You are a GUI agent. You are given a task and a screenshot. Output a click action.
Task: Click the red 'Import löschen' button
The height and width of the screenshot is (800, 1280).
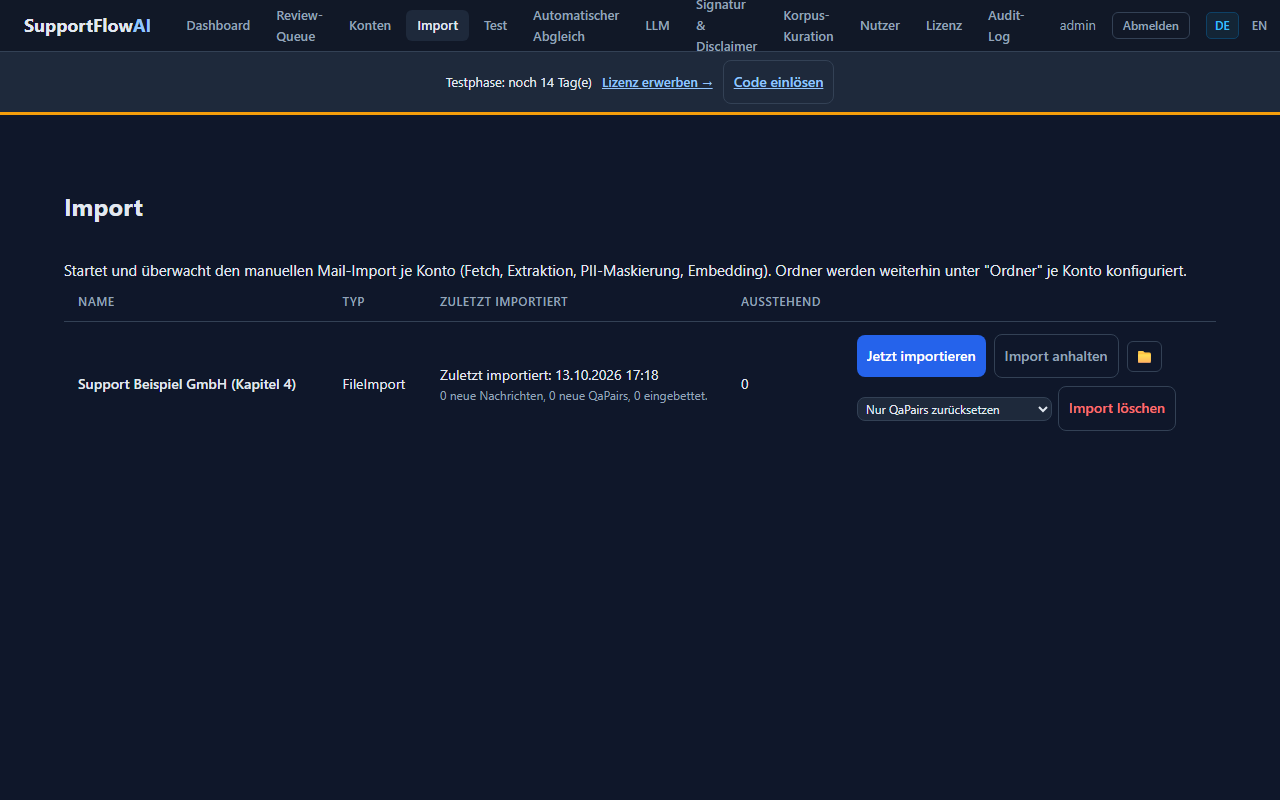[x=1117, y=408]
